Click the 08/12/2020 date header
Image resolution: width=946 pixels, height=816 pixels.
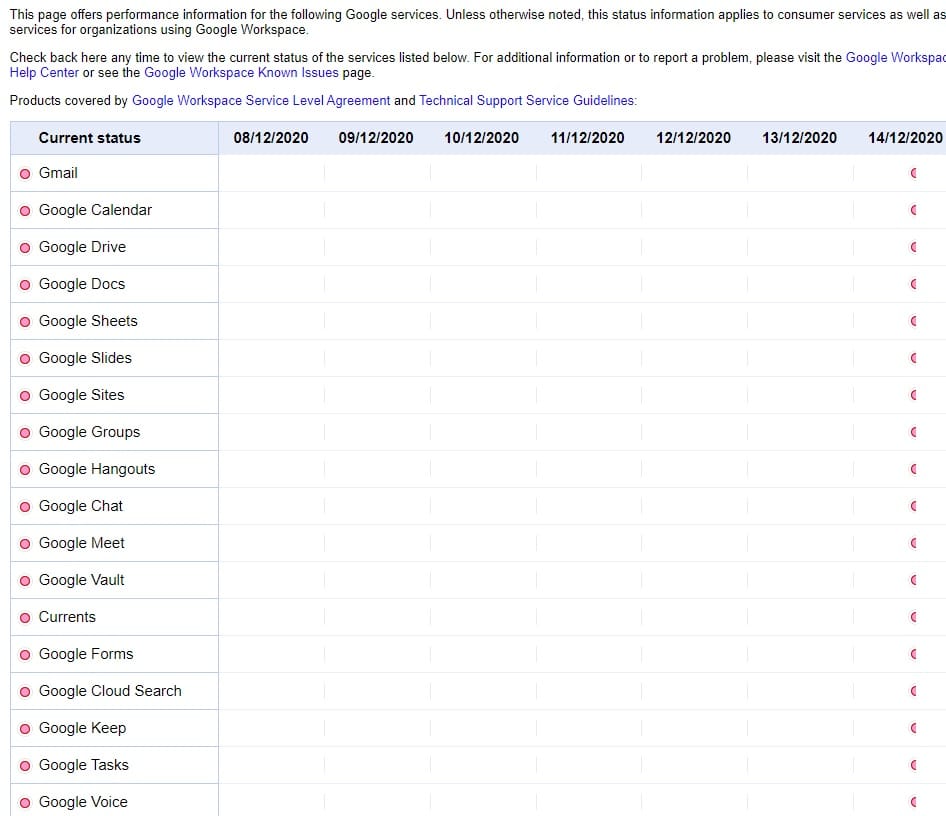(271, 138)
